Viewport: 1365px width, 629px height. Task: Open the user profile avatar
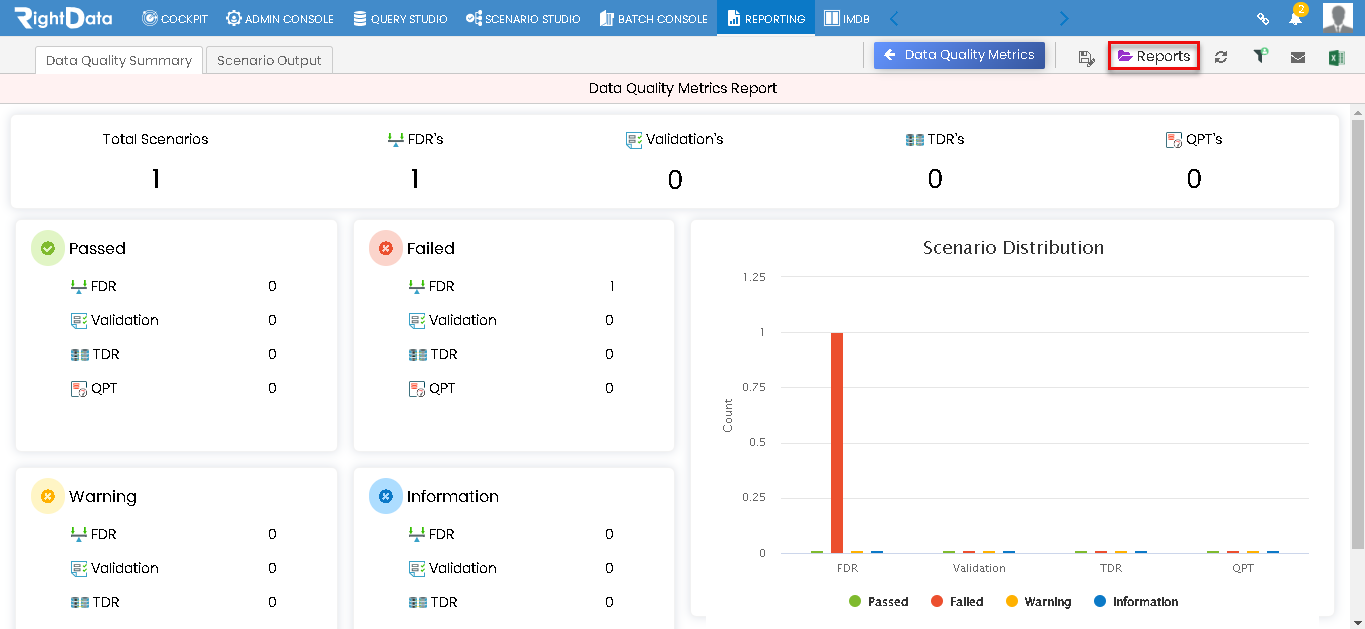point(1338,18)
